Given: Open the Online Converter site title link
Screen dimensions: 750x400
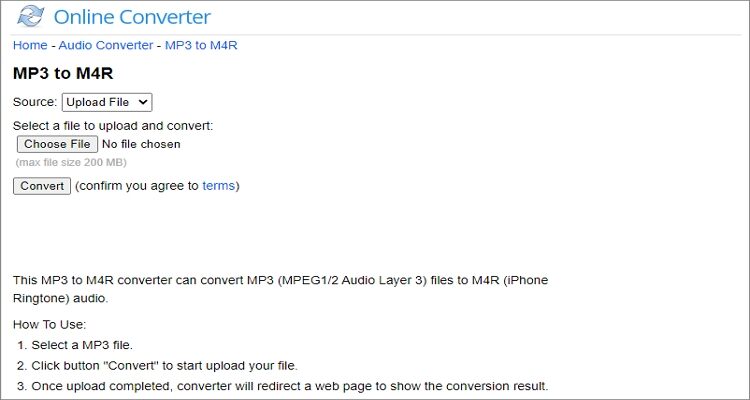Looking at the screenshot, I should click(x=132, y=17).
